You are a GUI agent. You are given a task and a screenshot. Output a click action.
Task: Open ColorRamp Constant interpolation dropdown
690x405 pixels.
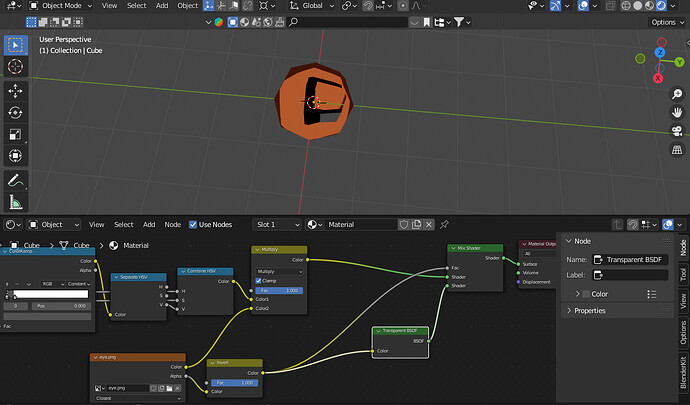[79, 284]
